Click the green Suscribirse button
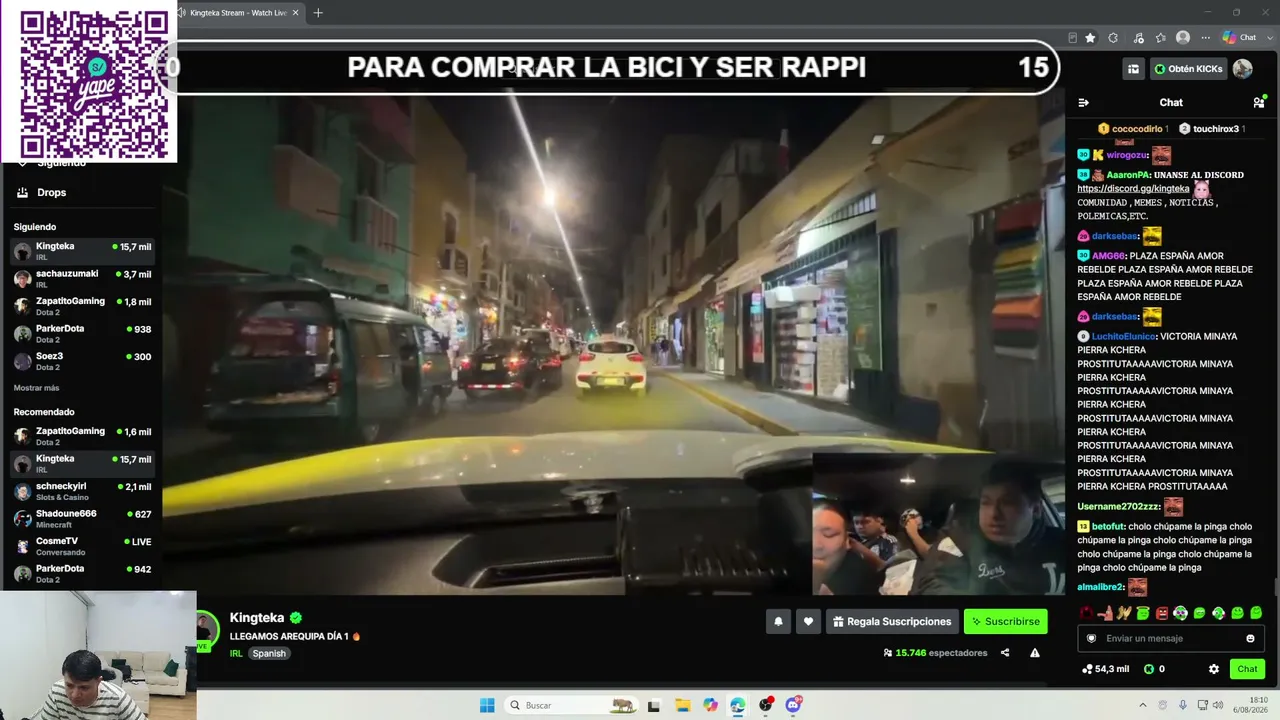The width and height of the screenshot is (1280, 720). (1005, 621)
